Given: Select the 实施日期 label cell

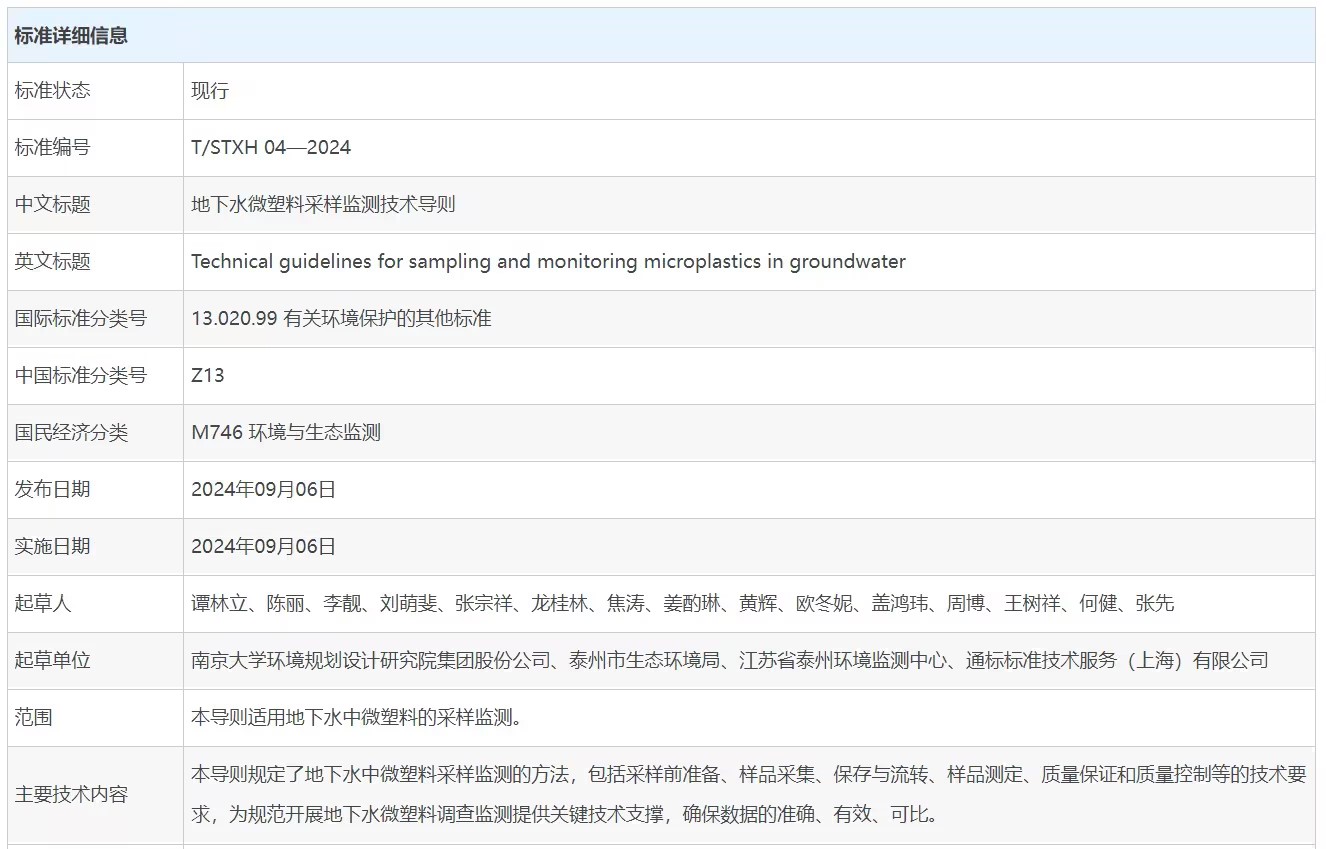Looking at the screenshot, I should coord(95,547).
